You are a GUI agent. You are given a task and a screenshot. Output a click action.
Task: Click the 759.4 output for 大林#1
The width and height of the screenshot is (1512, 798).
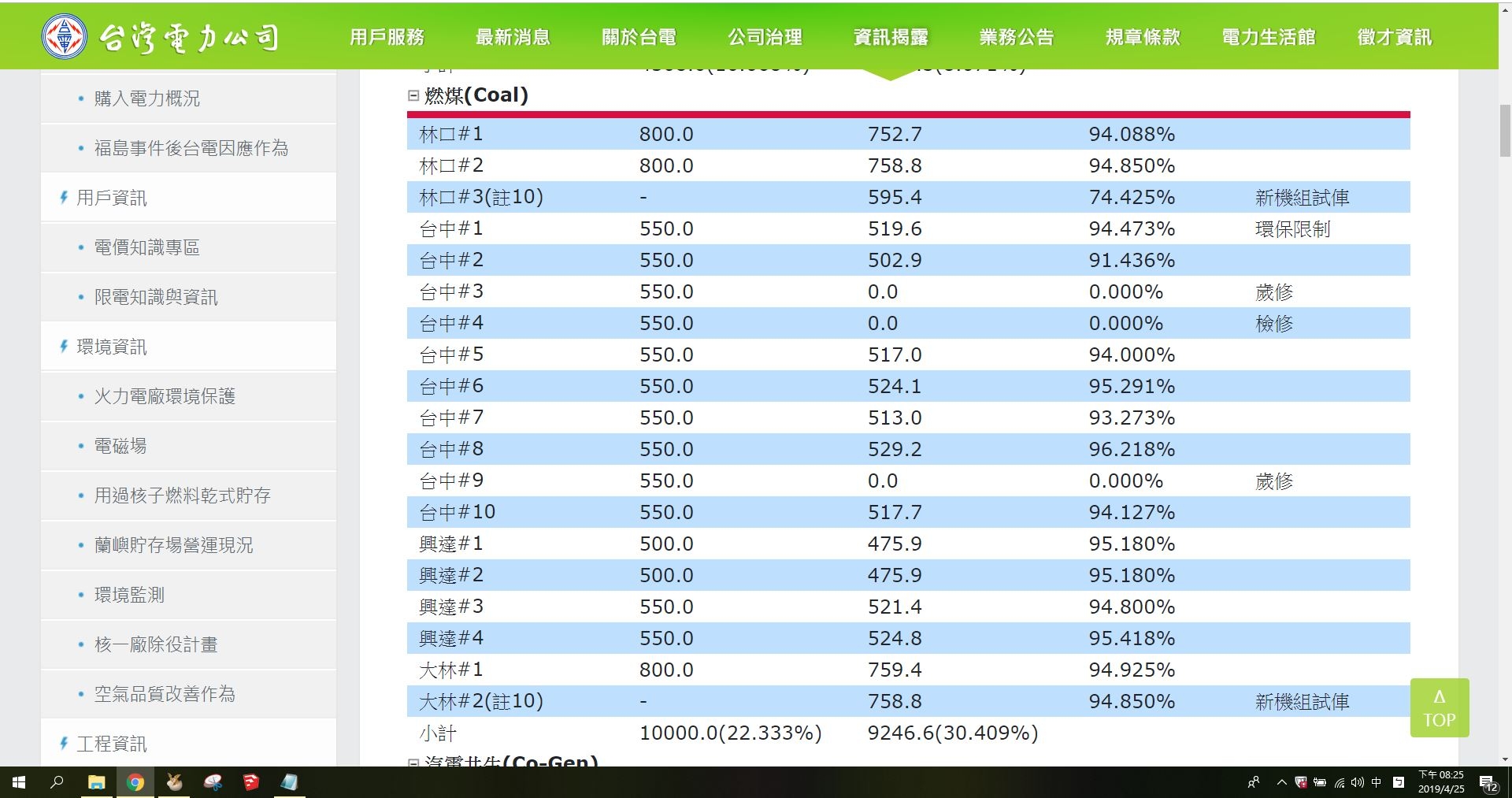(895, 670)
